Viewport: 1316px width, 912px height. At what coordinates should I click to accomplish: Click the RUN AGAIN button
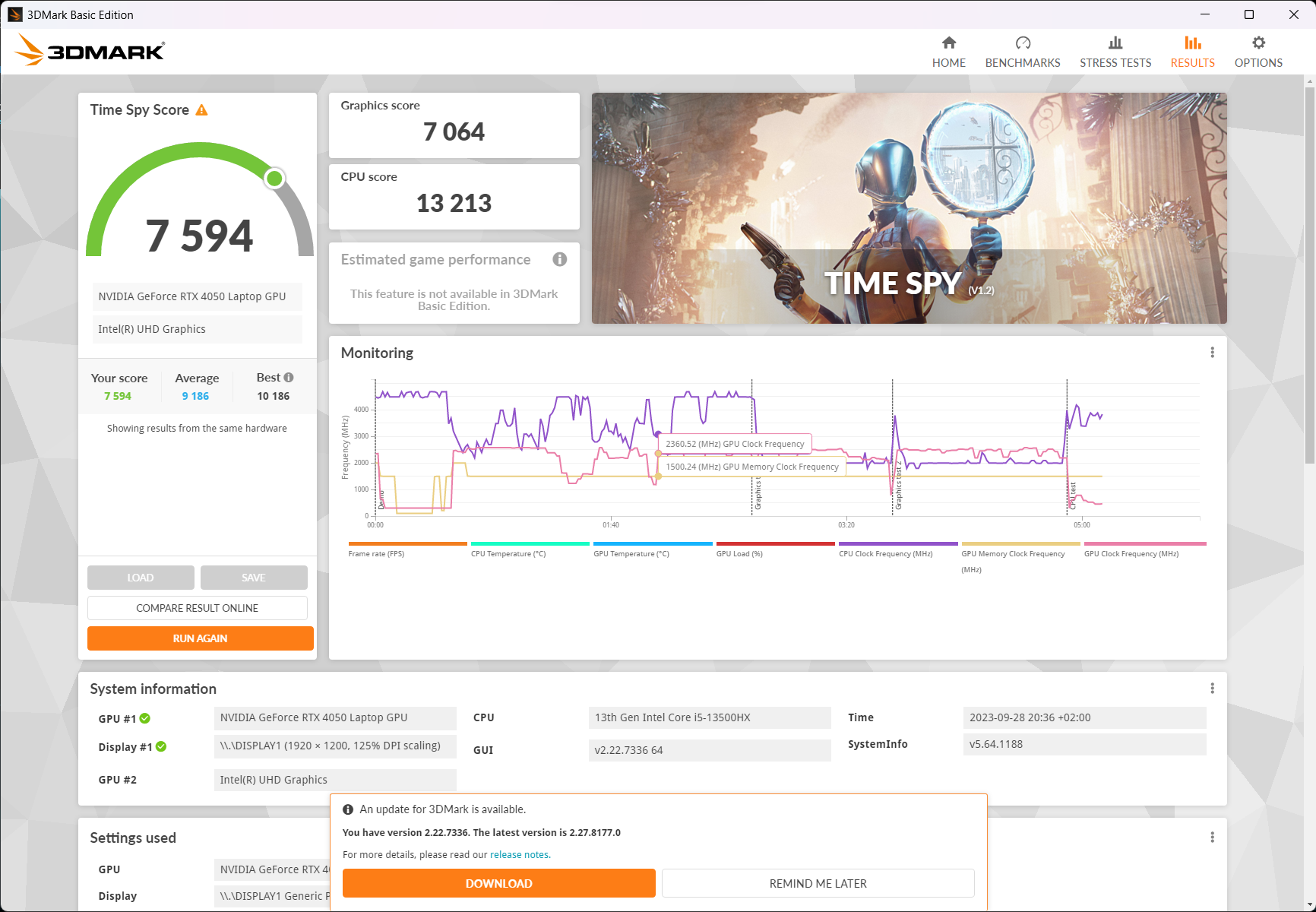[201, 638]
